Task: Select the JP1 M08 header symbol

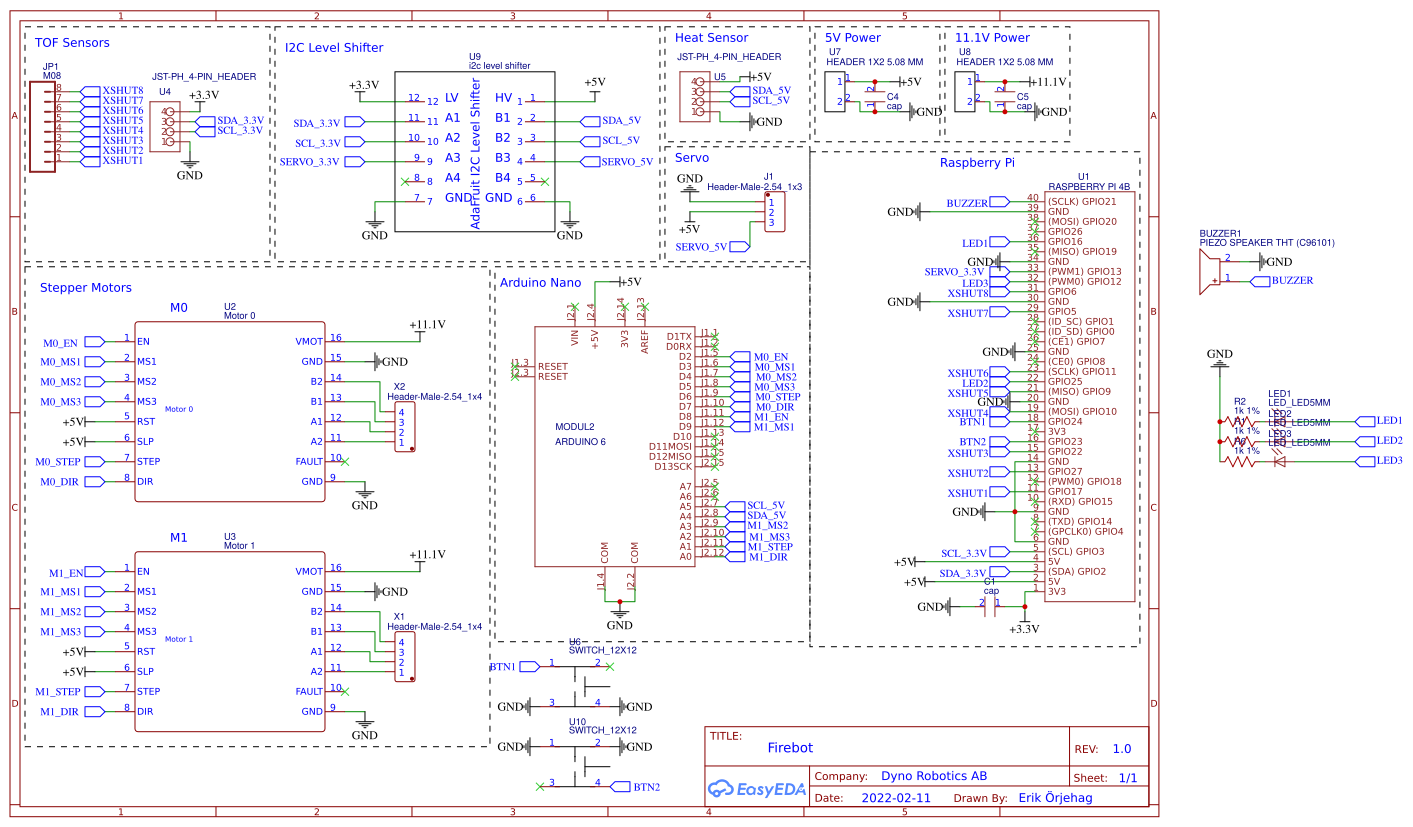Action: pos(43,126)
